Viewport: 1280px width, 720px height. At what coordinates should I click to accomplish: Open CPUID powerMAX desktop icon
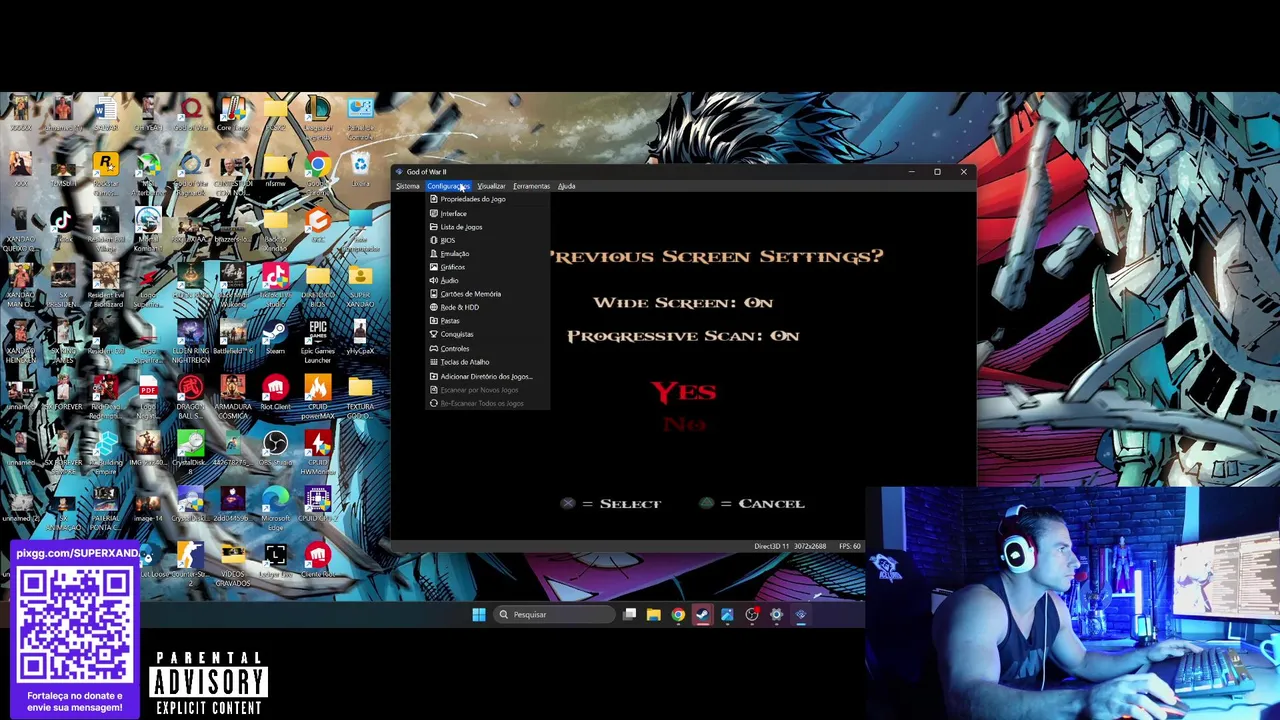(318, 396)
